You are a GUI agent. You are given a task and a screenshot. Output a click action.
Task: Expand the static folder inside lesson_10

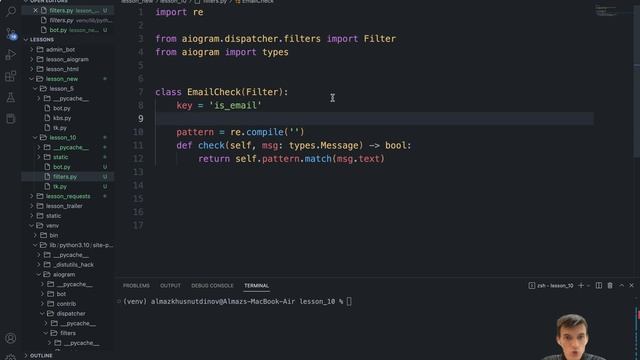60,157
